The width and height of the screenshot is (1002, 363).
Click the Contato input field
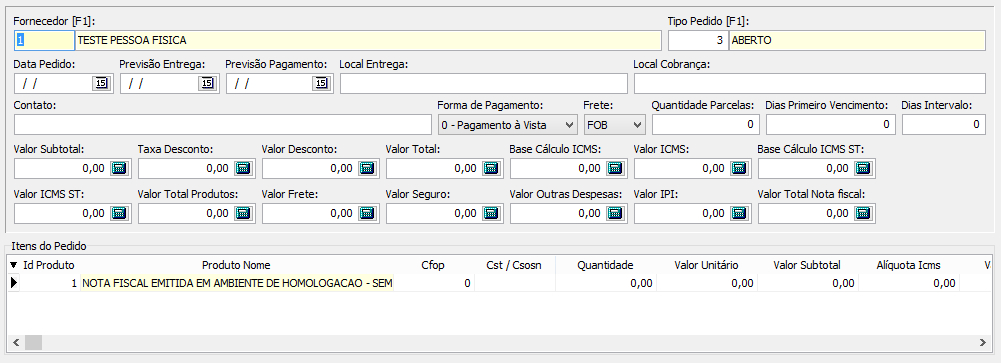pyautogui.click(x=222, y=124)
